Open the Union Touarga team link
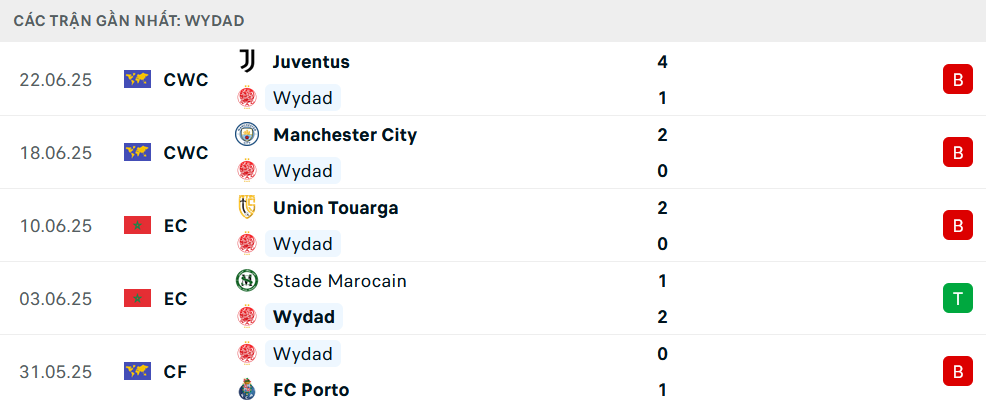The image size is (986, 400). (x=336, y=208)
